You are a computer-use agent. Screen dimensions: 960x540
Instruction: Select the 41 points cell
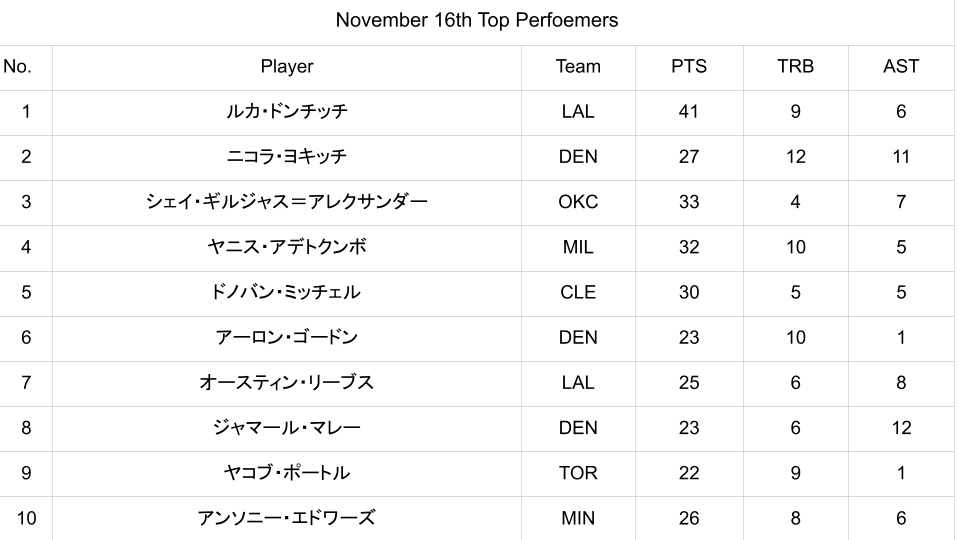(x=689, y=112)
